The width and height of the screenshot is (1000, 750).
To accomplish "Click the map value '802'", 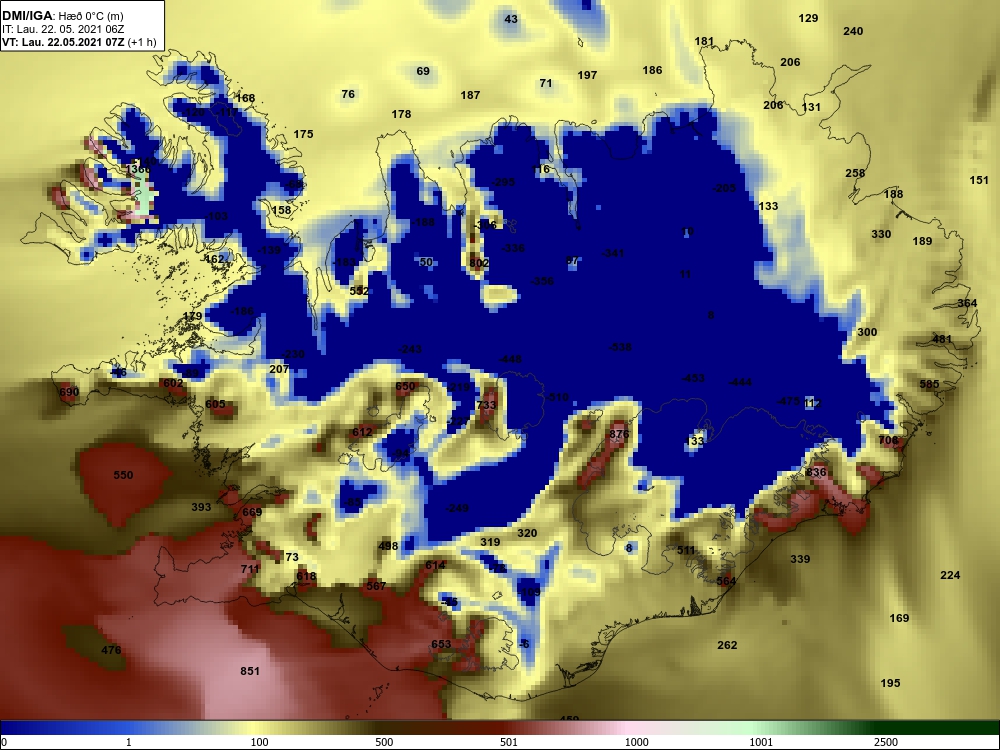I will pos(478,263).
